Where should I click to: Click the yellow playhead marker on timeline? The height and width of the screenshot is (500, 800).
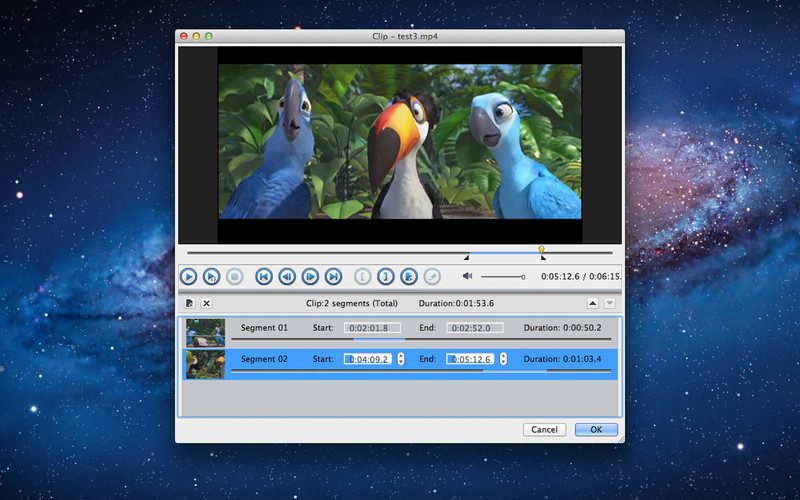click(x=541, y=249)
